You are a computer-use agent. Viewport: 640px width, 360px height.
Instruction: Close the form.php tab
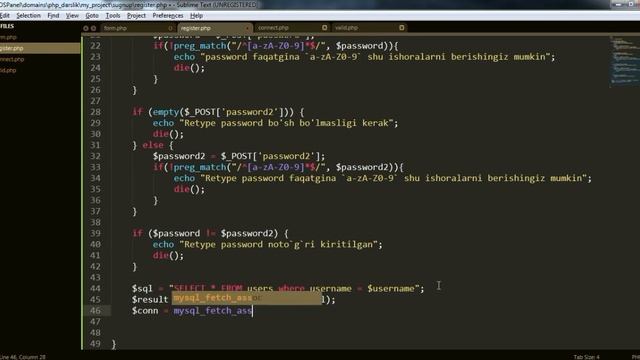[x=170, y=28]
